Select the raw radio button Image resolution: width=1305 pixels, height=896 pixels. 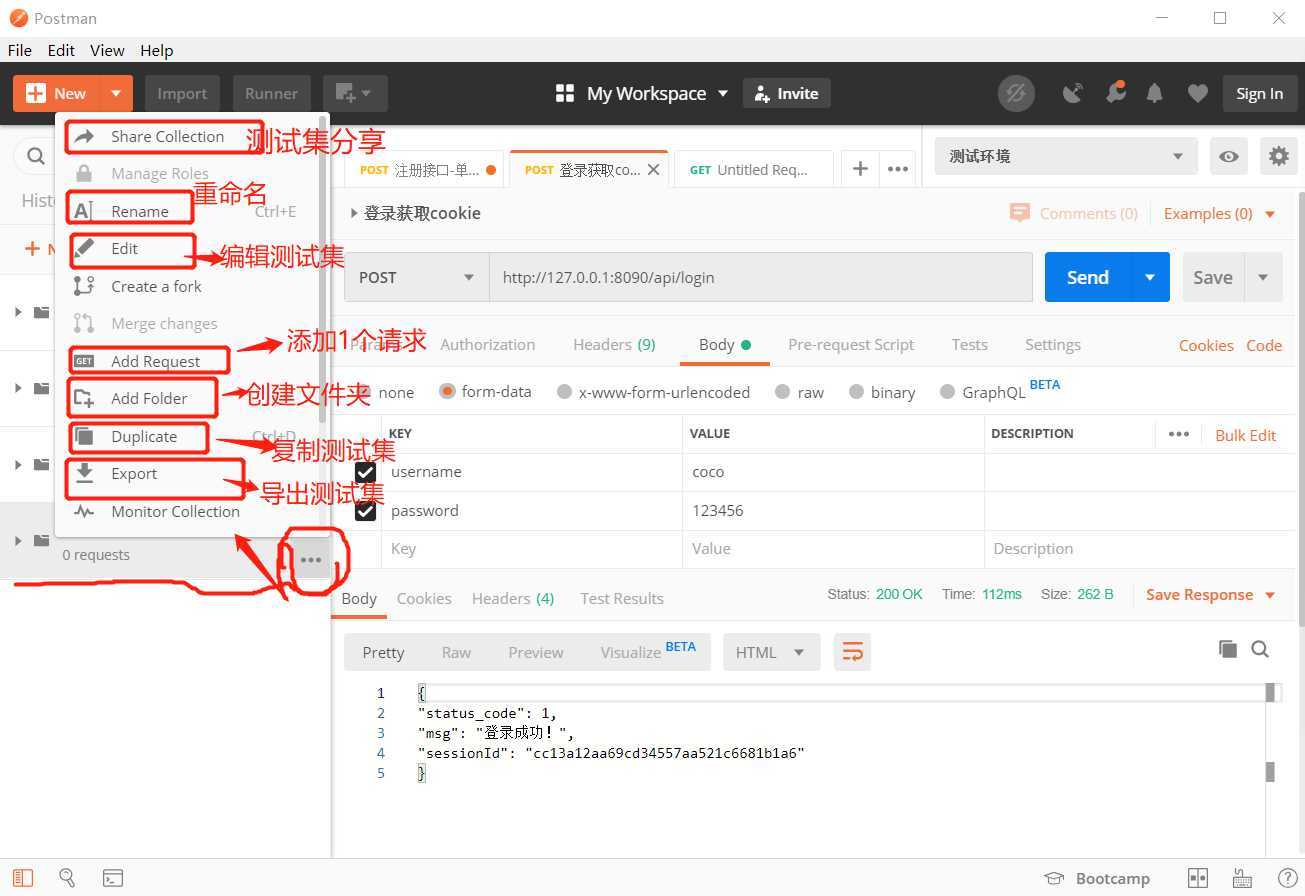point(782,392)
